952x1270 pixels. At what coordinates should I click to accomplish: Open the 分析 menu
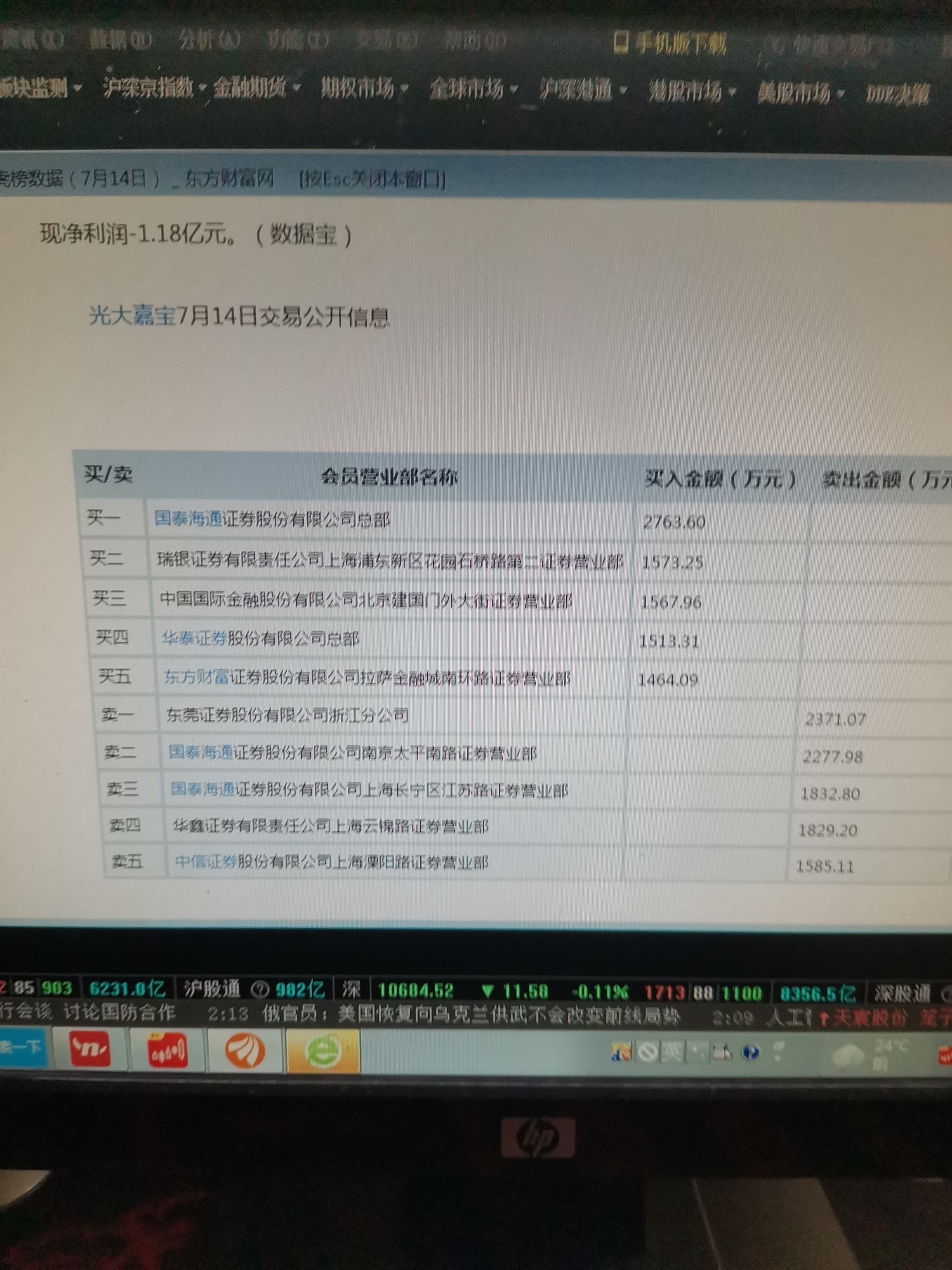[x=209, y=40]
